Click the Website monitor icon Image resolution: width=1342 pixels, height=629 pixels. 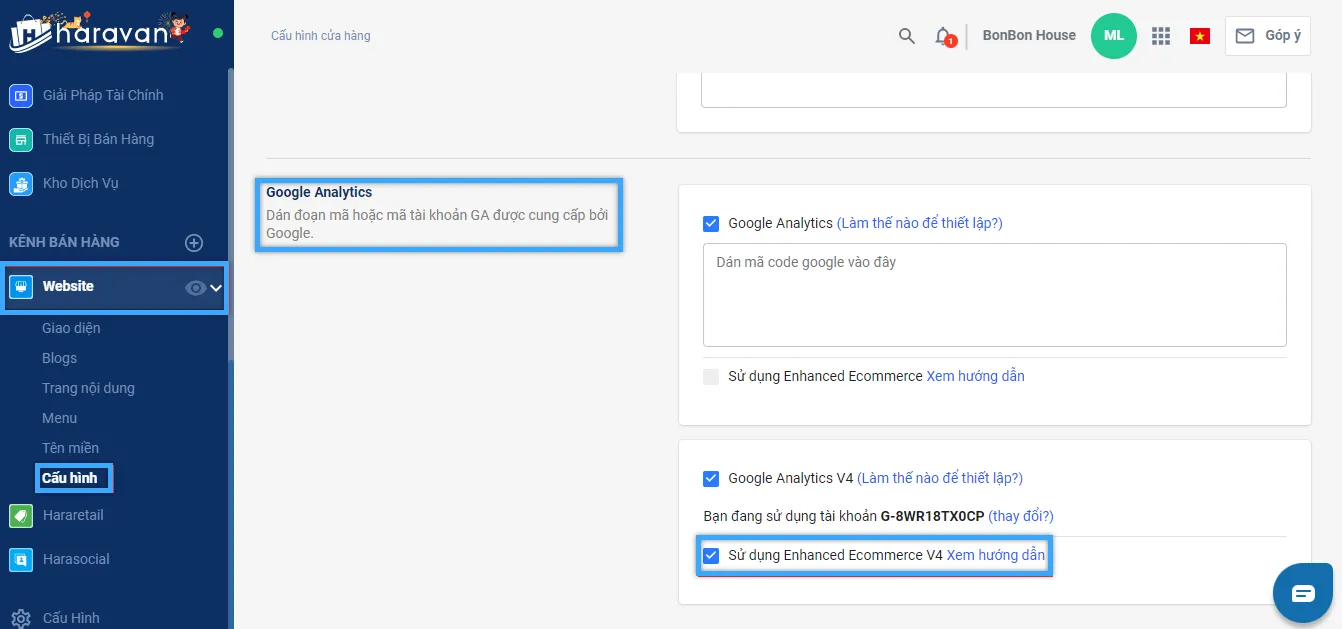(x=20, y=287)
